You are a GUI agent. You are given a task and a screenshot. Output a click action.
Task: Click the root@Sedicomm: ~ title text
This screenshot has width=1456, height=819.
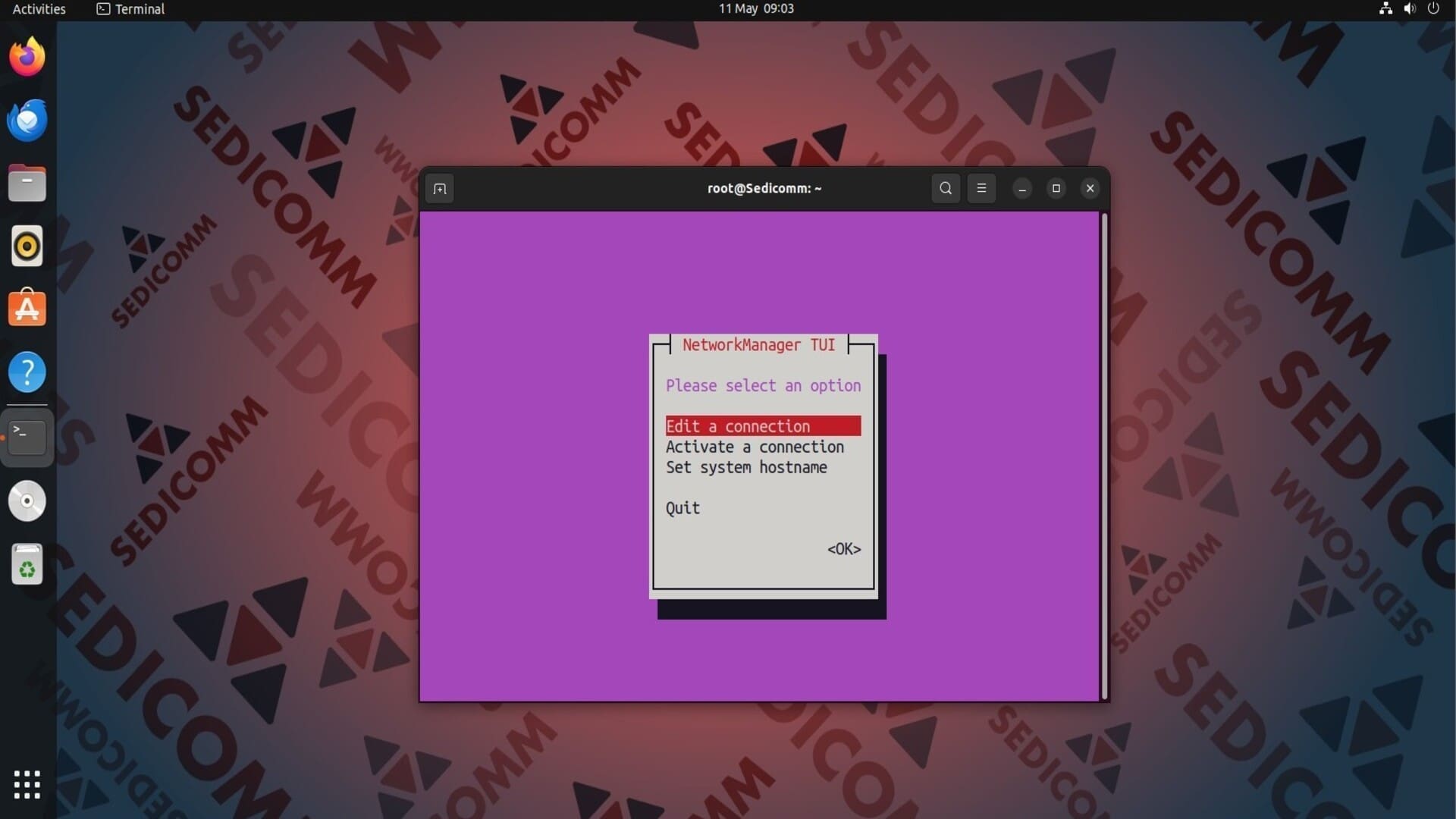pos(764,188)
